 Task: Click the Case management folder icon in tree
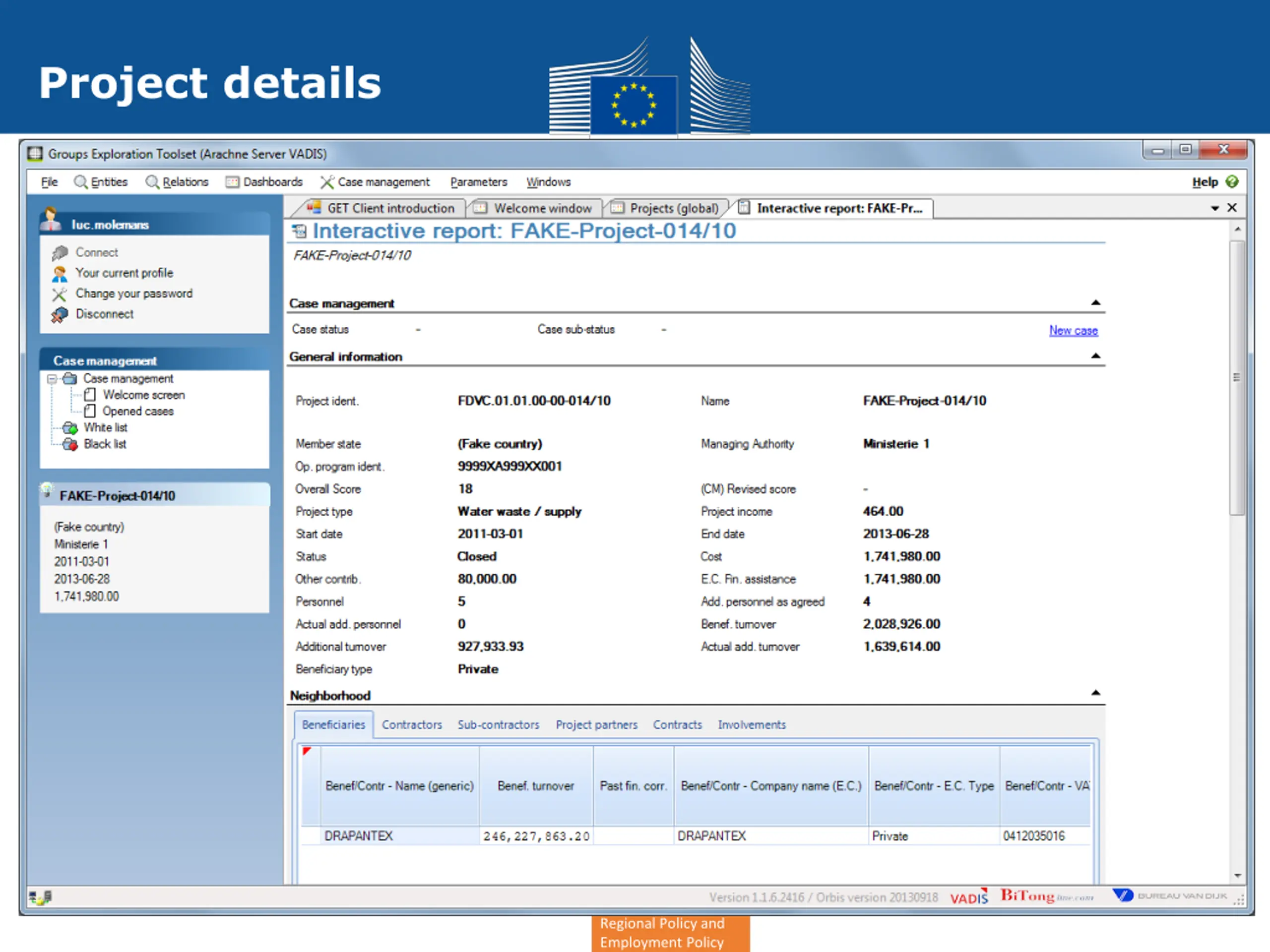point(69,379)
